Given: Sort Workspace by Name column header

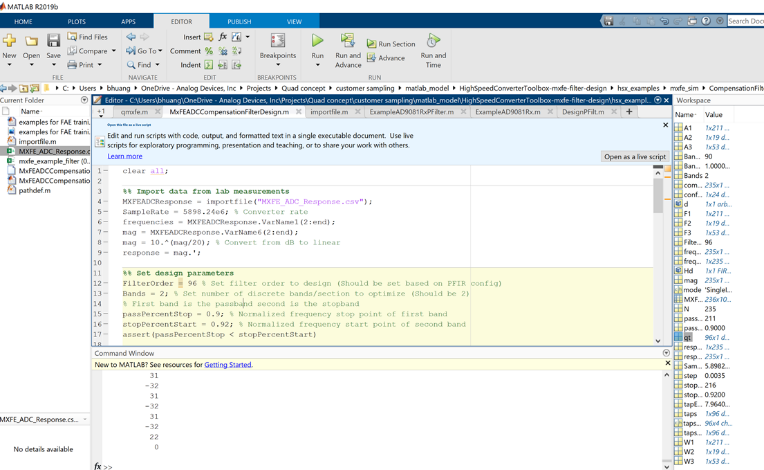Looking at the screenshot, I should (x=686, y=114).
